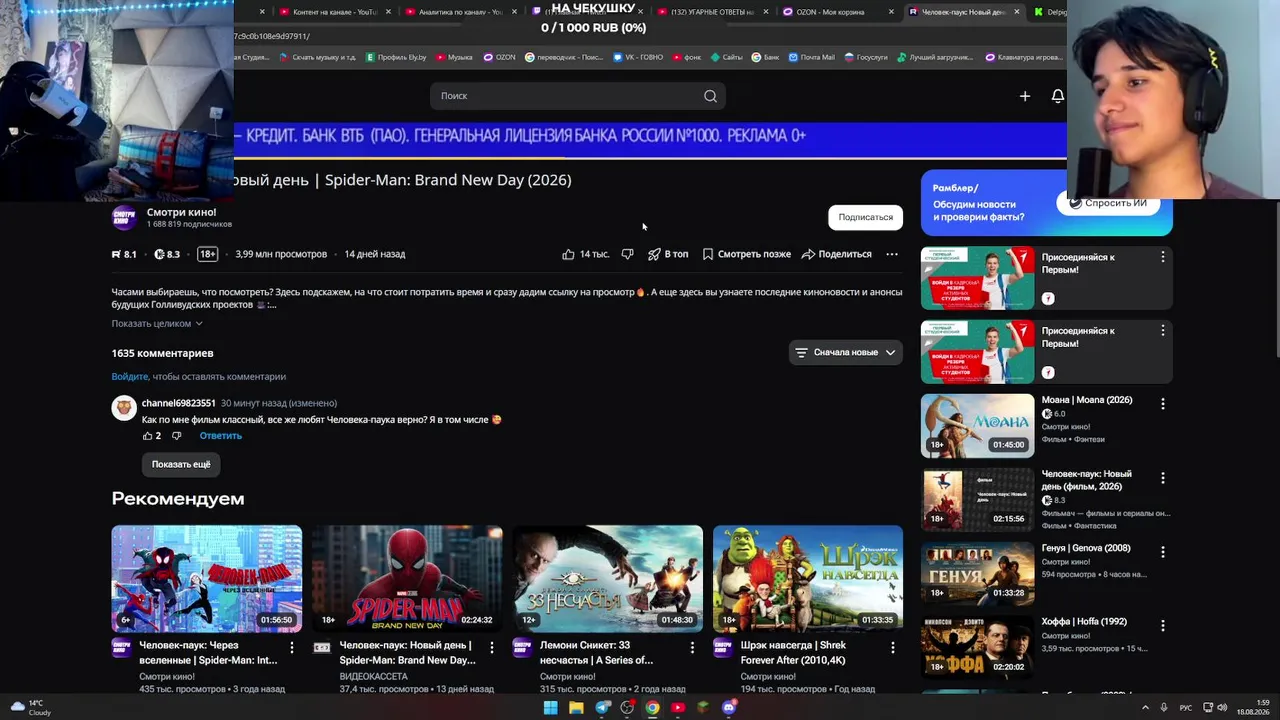Click the plus upload icon in header
1280x720 pixels.
(x=1024, y=96)
